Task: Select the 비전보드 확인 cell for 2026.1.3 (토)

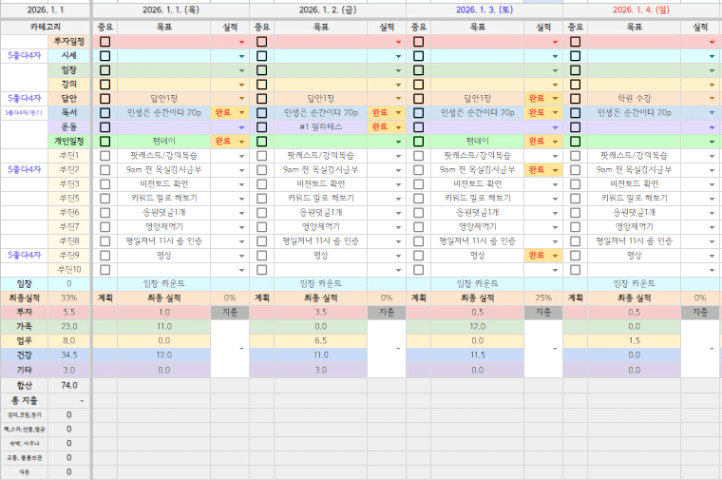Action: [x=477, y=184]
